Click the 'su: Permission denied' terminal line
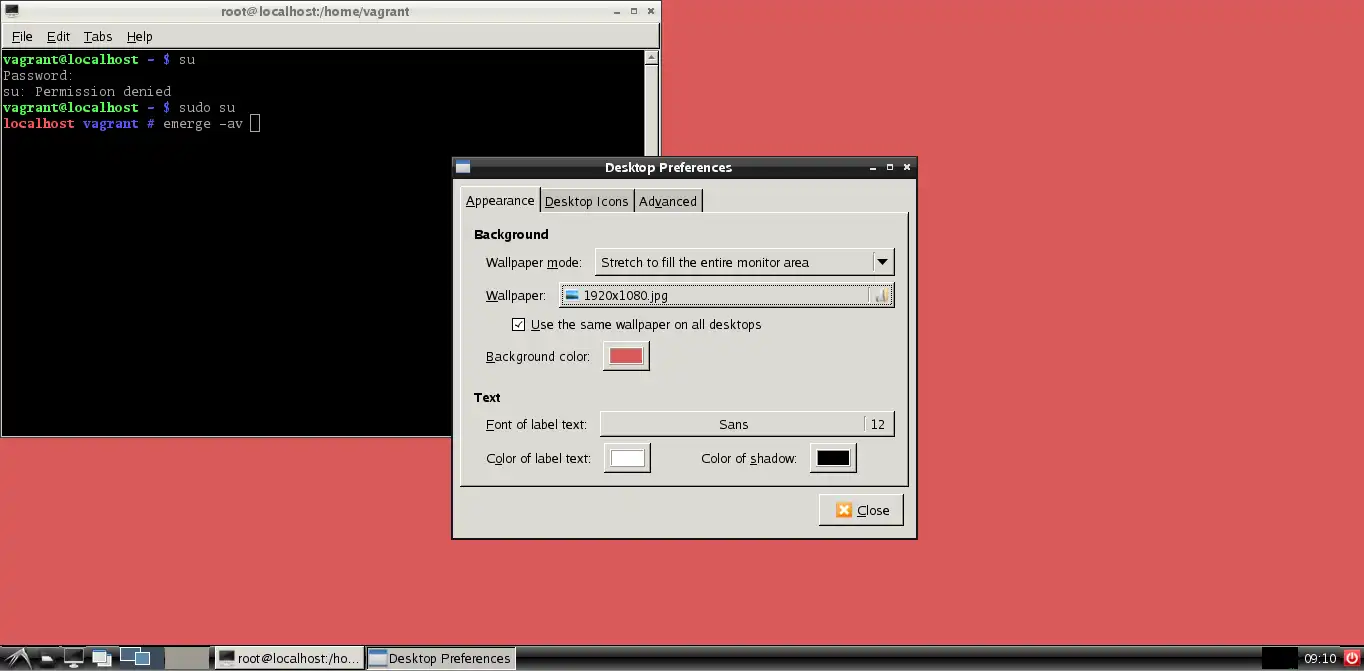1364x671 pixels. click(x=87, y=91)
